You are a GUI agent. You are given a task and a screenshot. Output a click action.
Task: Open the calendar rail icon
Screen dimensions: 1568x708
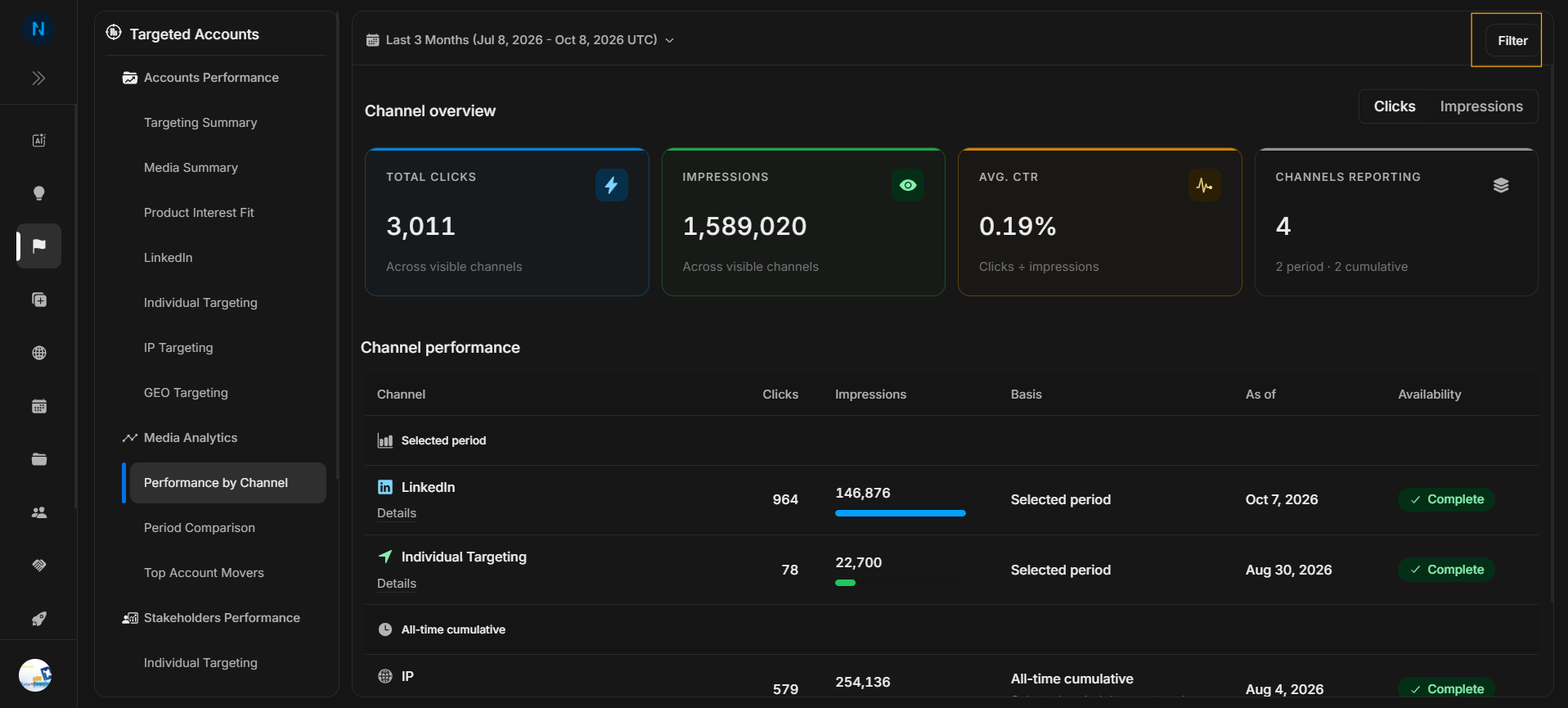38,406
